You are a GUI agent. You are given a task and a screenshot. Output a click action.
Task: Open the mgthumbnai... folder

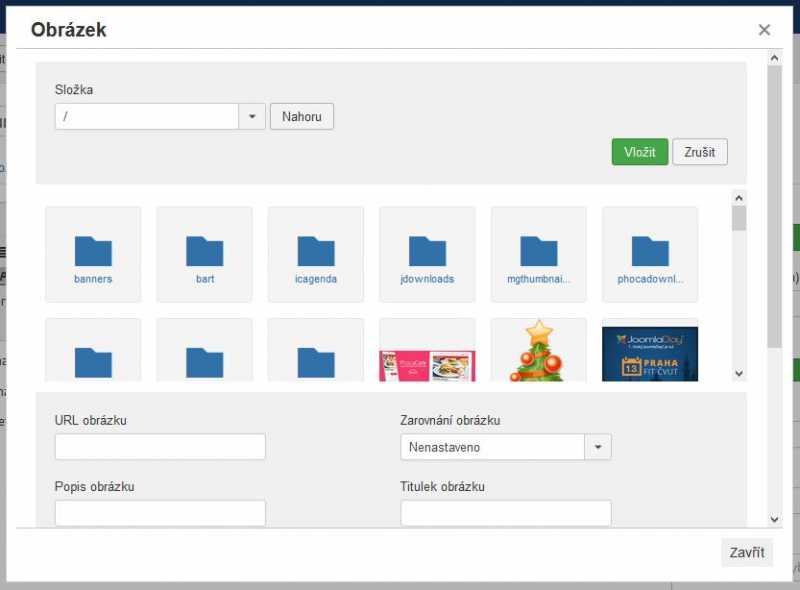click(x=538, y=254)
